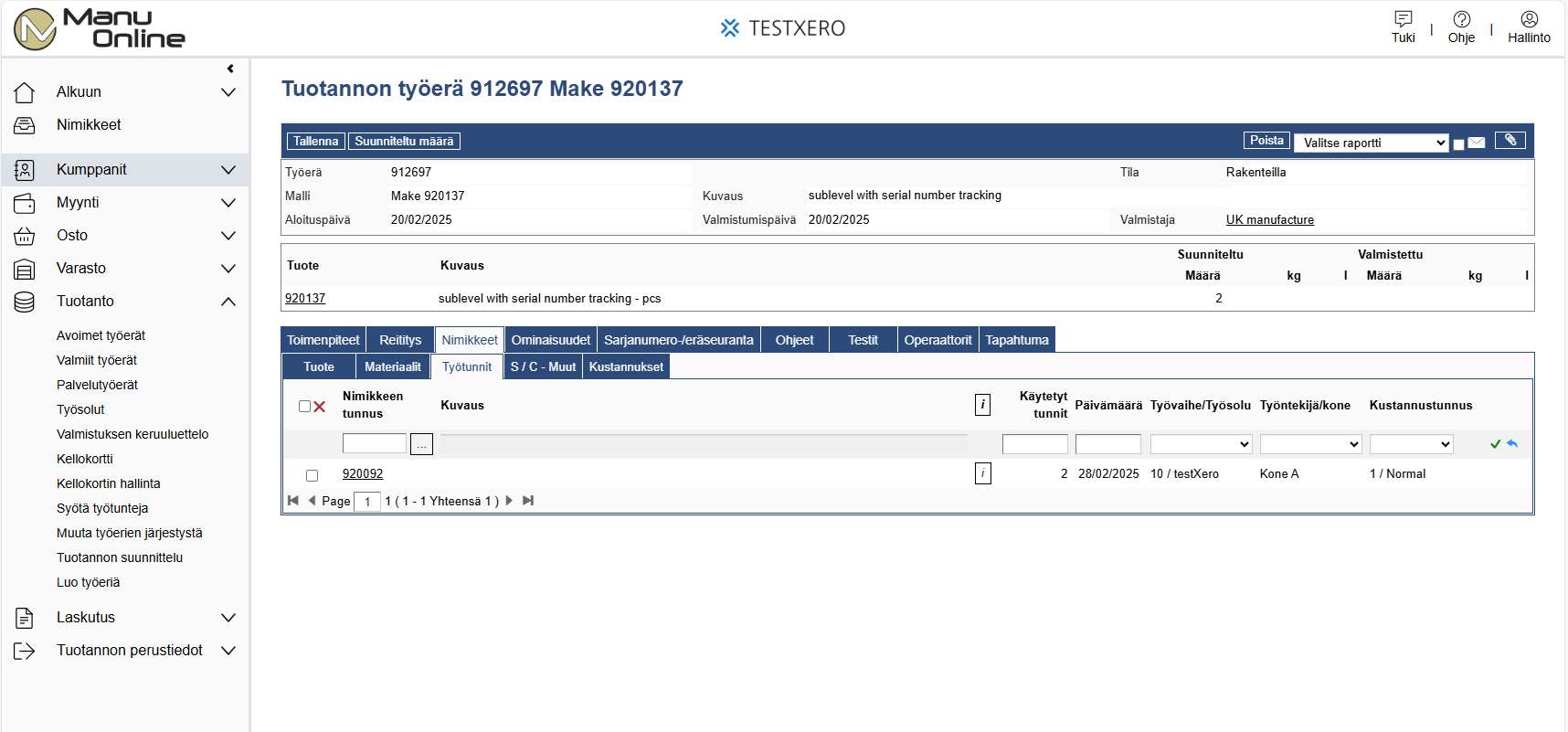Screen dimensions: 1568x732
Task: Click the Nimikkeen tunnus input field
Action: tap(375, 443)
